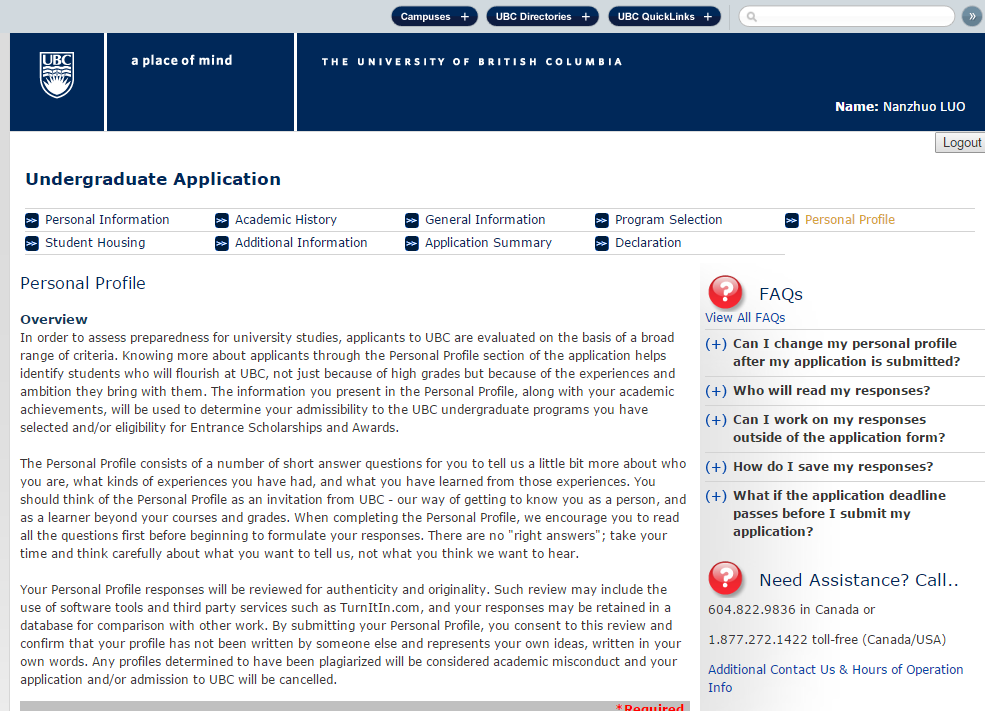Viewport: 985px width, 711px height.
Task: Click 'The University of British Columbia' header
Action: [x=472, y=62]
